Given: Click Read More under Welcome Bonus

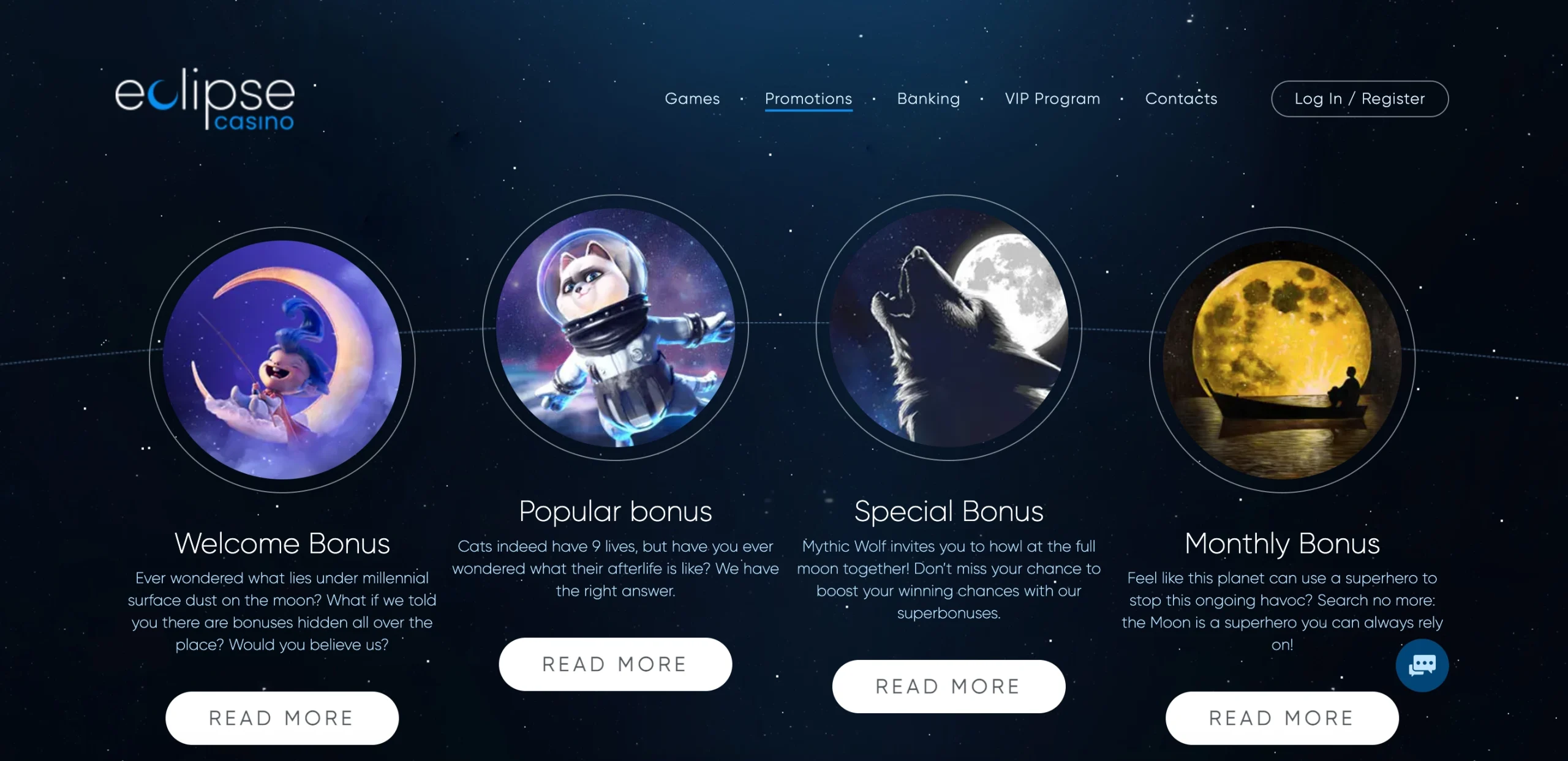Looking at the screenshot, I should [x=282, y=718].
